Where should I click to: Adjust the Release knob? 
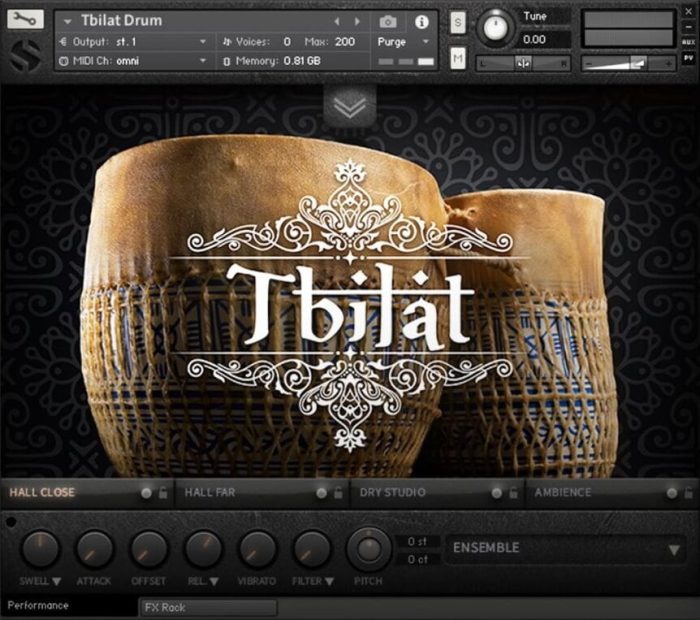pyautogui.click(x=203, y=549)
